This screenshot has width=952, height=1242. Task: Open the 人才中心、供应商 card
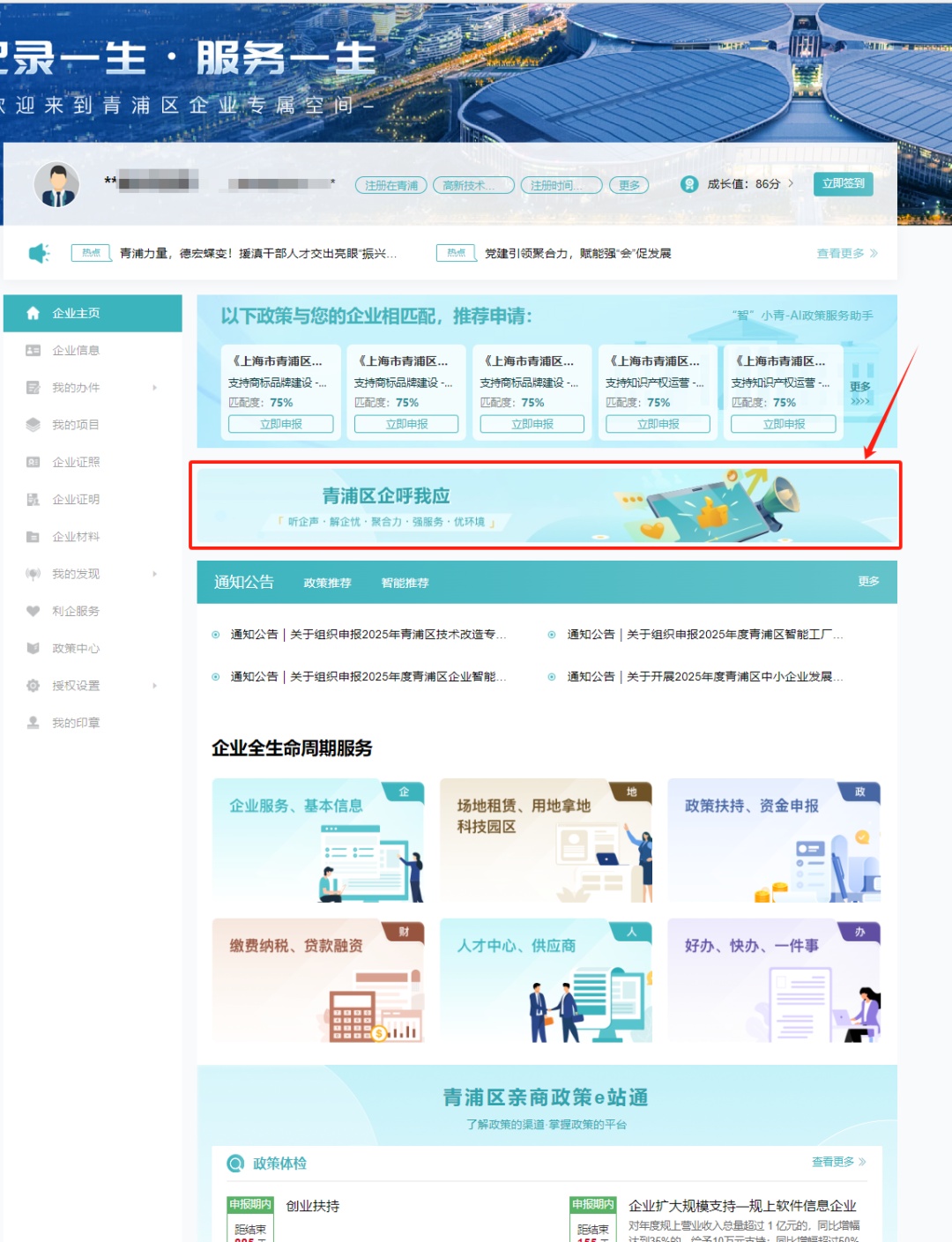click(x=546, y=981)
